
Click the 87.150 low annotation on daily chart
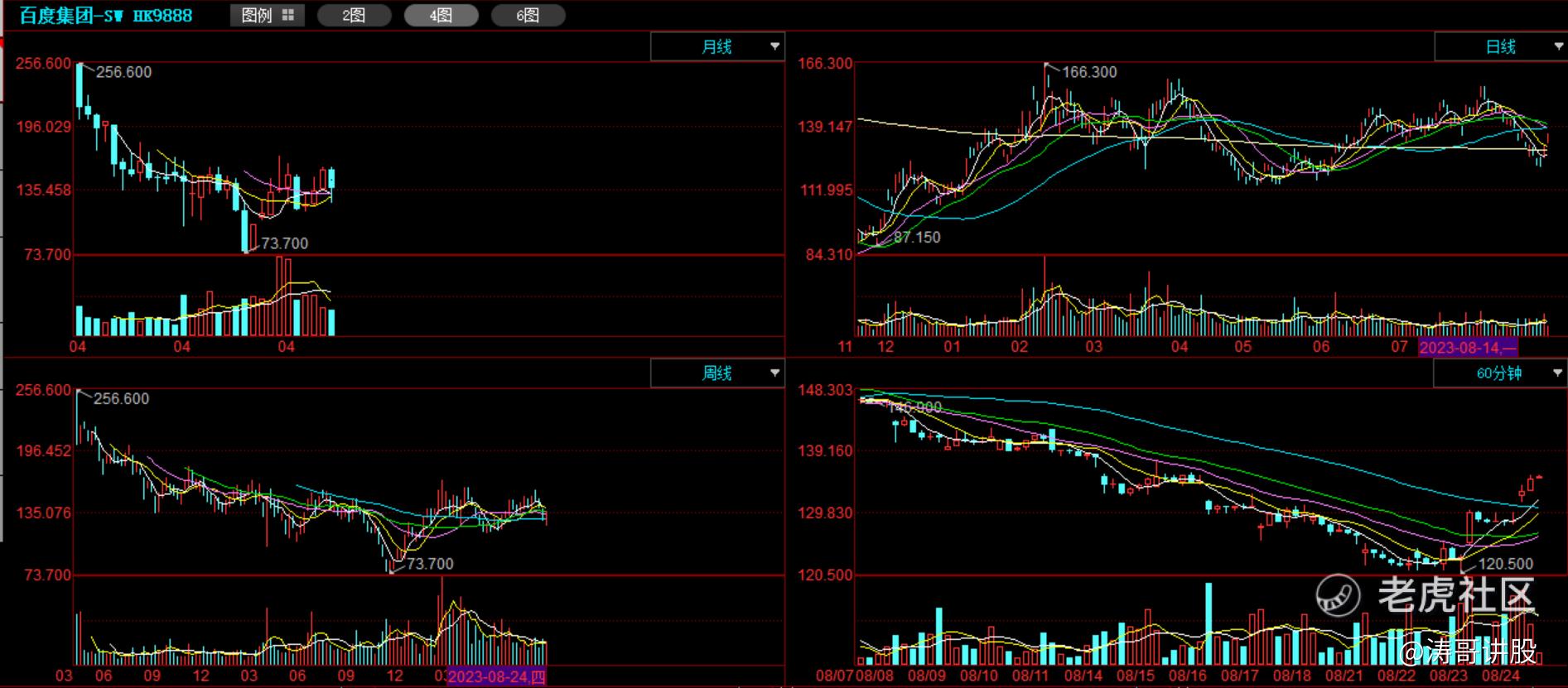[x=917, y=238]
